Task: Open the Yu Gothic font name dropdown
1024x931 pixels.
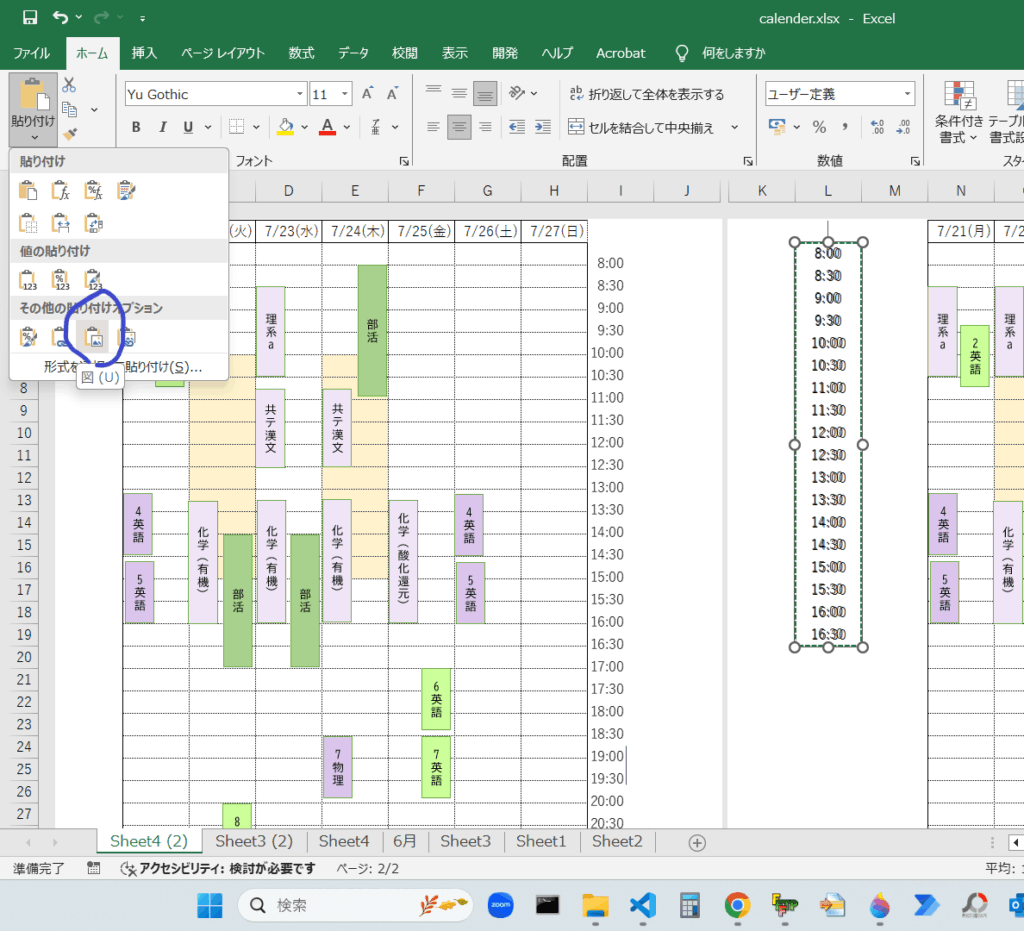Action: click(x=298, y=95)
